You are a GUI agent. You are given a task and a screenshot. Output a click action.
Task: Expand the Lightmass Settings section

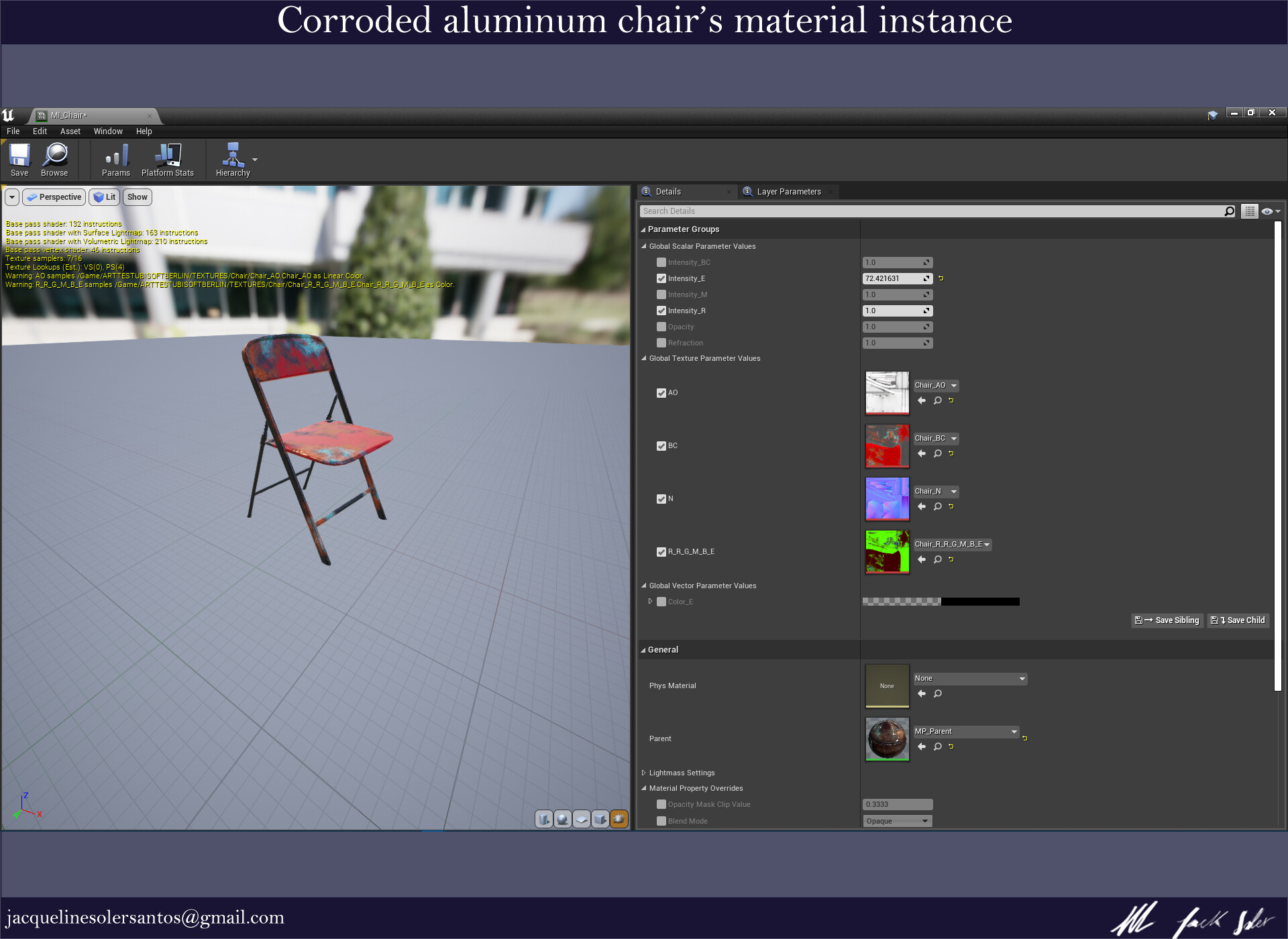tap(644, 772)
